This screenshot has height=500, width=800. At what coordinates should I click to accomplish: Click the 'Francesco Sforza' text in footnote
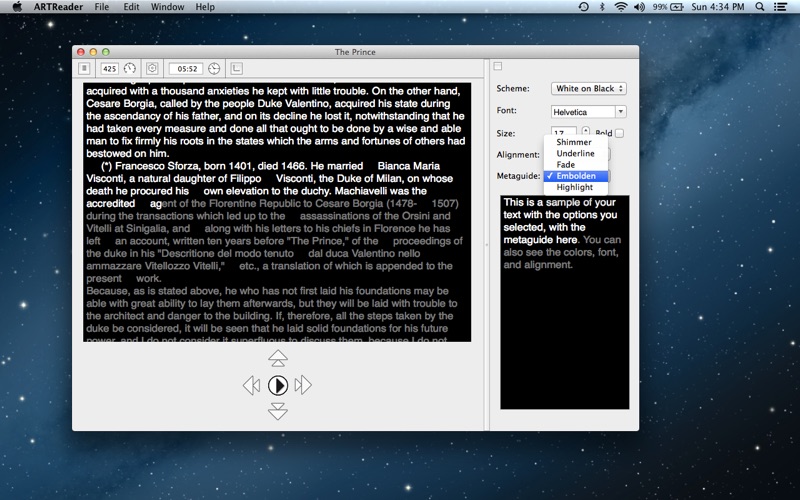(157, 166)
